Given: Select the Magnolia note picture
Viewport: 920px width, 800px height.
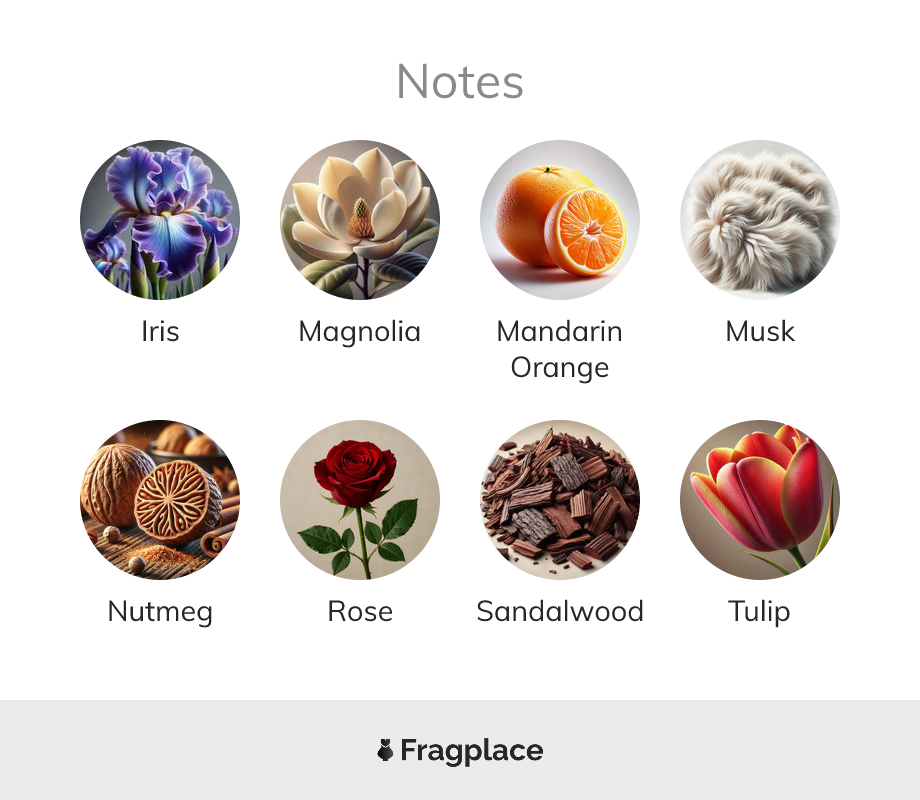Looking at the screenshot, I should point(360,220).
